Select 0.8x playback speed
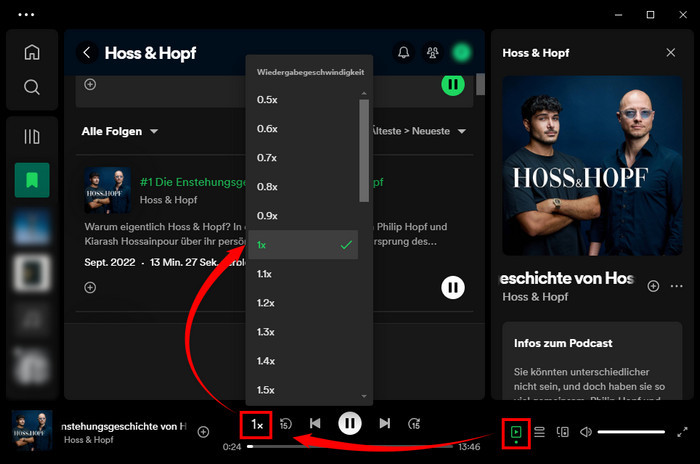 [303, 187]
